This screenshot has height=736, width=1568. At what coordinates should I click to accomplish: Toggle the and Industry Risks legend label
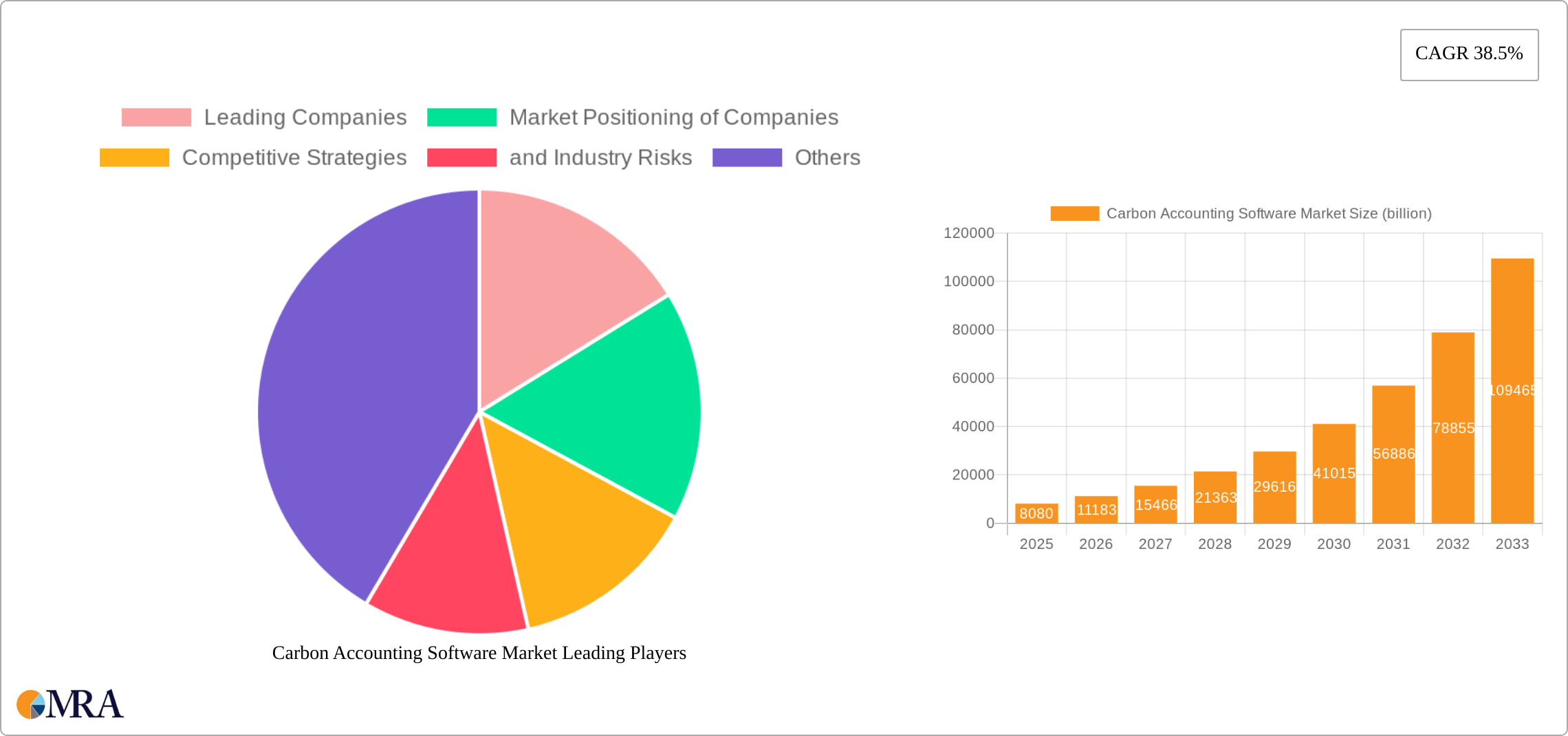600,158
